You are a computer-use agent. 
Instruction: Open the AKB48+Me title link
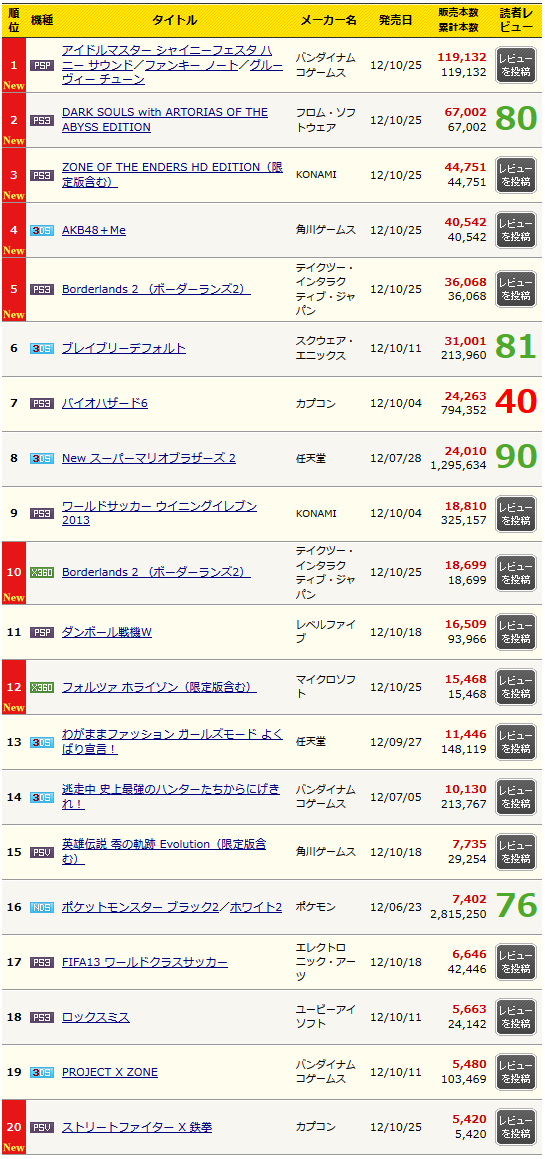pos(94,230)
